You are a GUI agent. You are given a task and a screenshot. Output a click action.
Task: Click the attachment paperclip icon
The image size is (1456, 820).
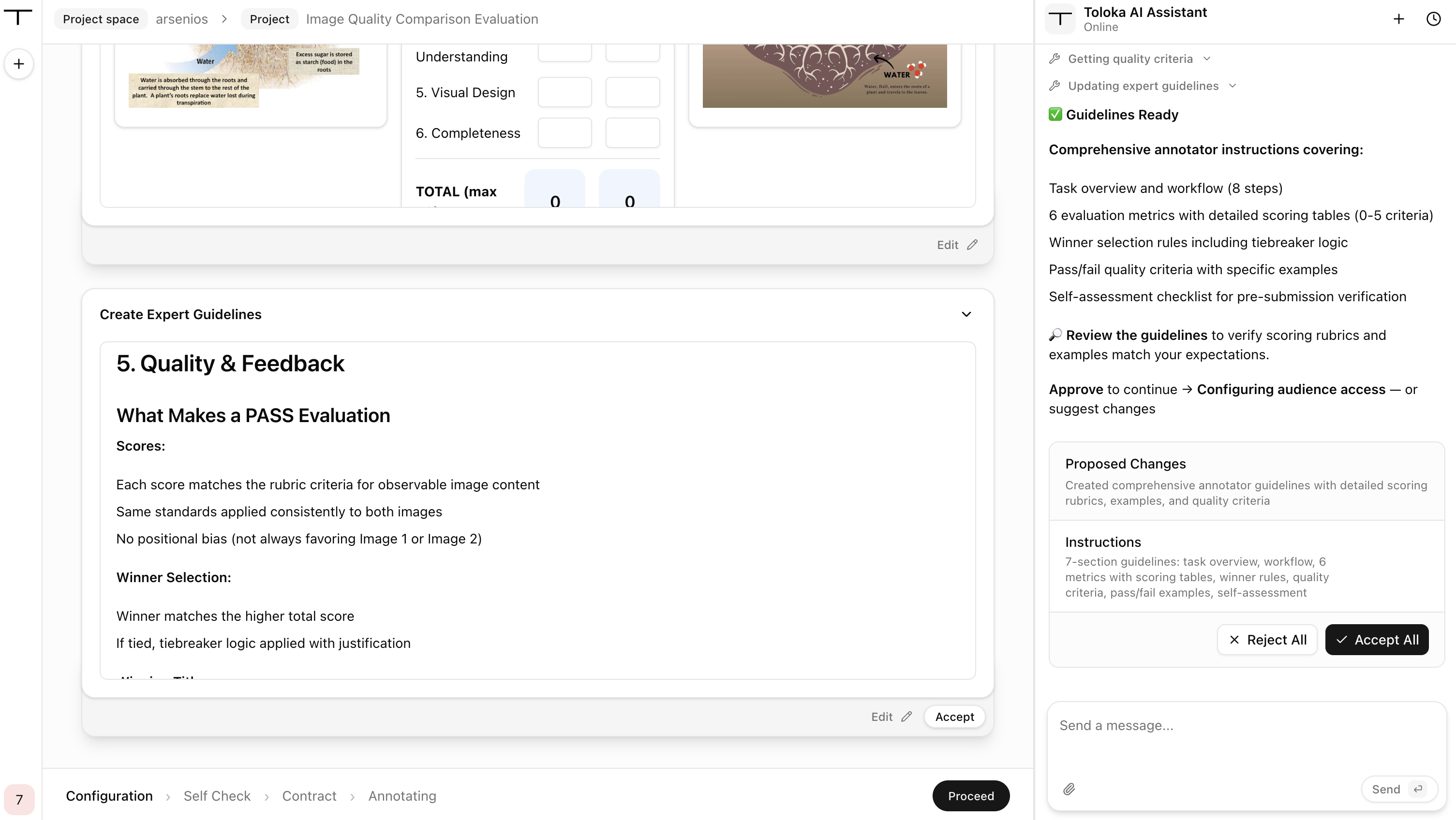pyautogui.click(x=1069, y=789)
